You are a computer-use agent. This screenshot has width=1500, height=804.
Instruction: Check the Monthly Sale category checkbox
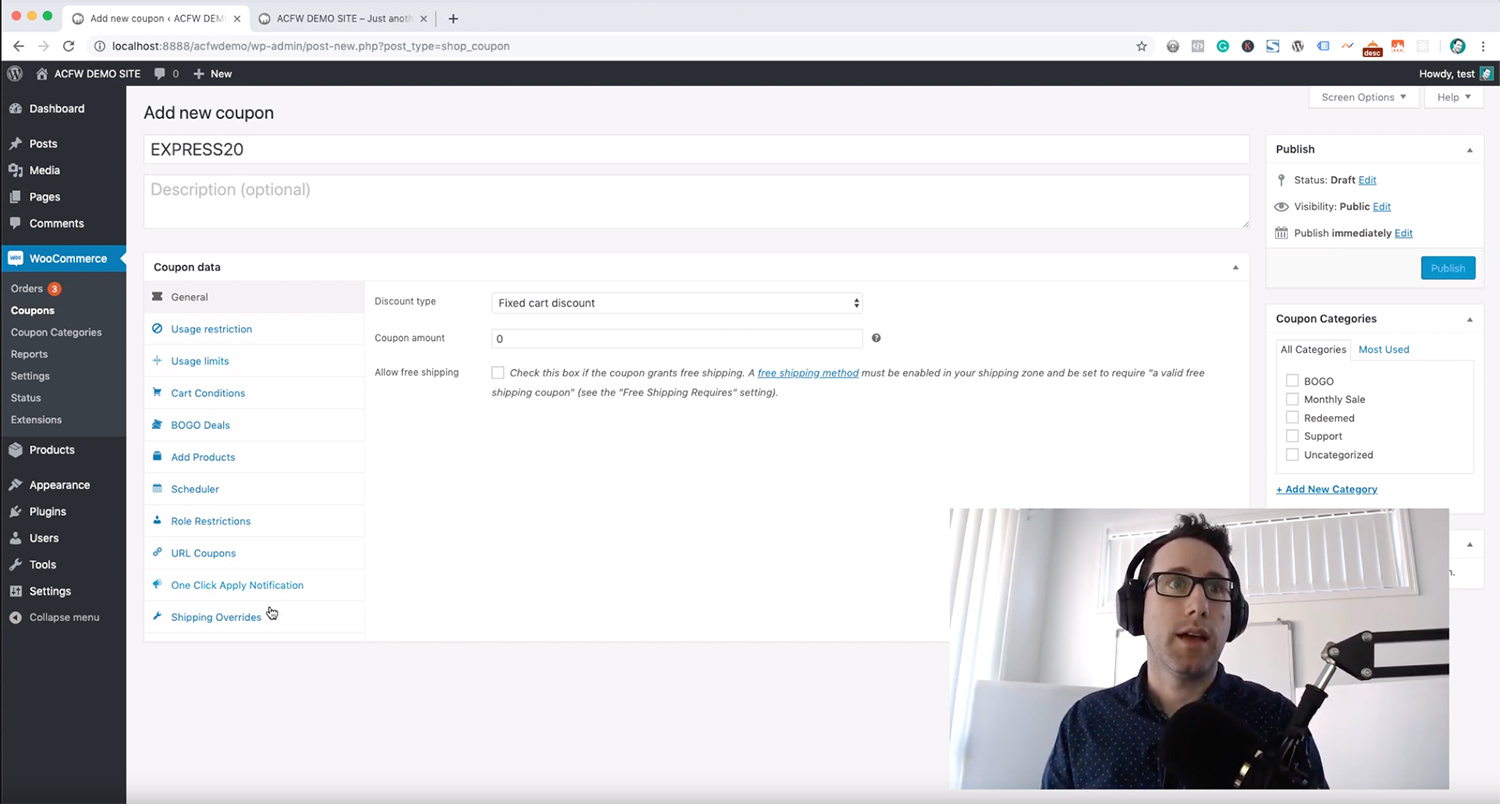(1292, 399)
